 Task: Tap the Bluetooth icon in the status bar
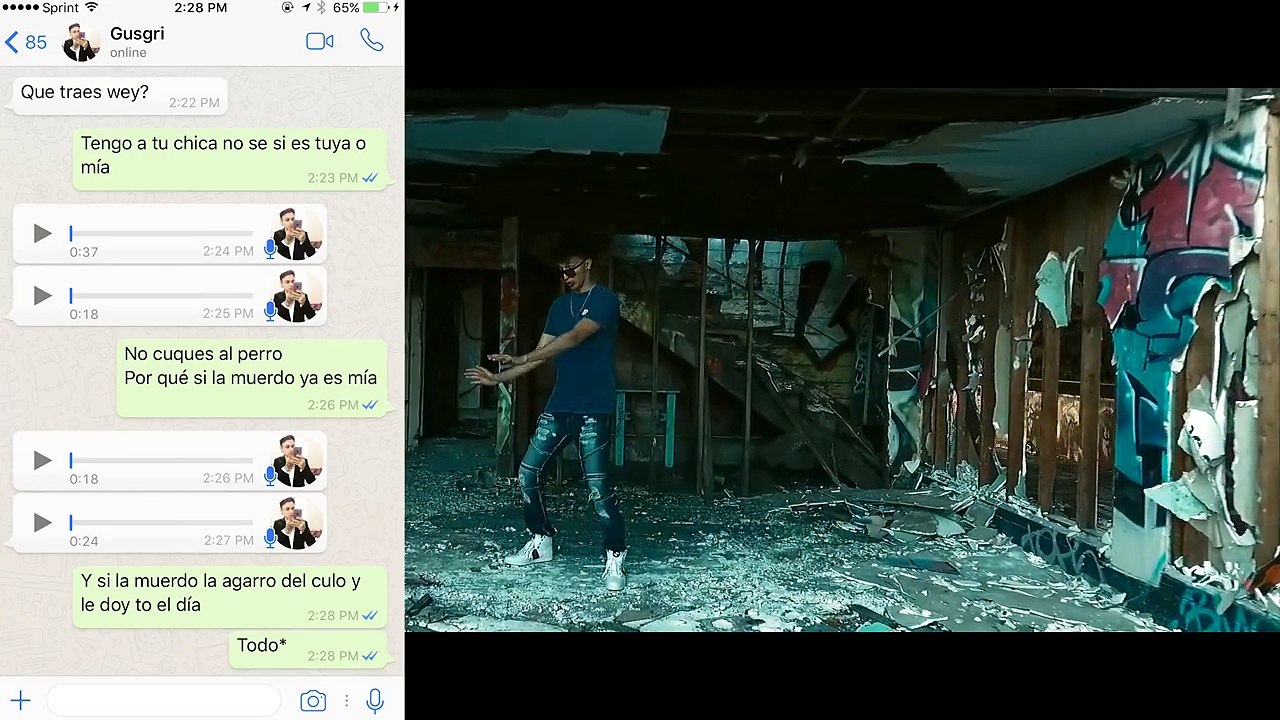click(x=321, y=8)
